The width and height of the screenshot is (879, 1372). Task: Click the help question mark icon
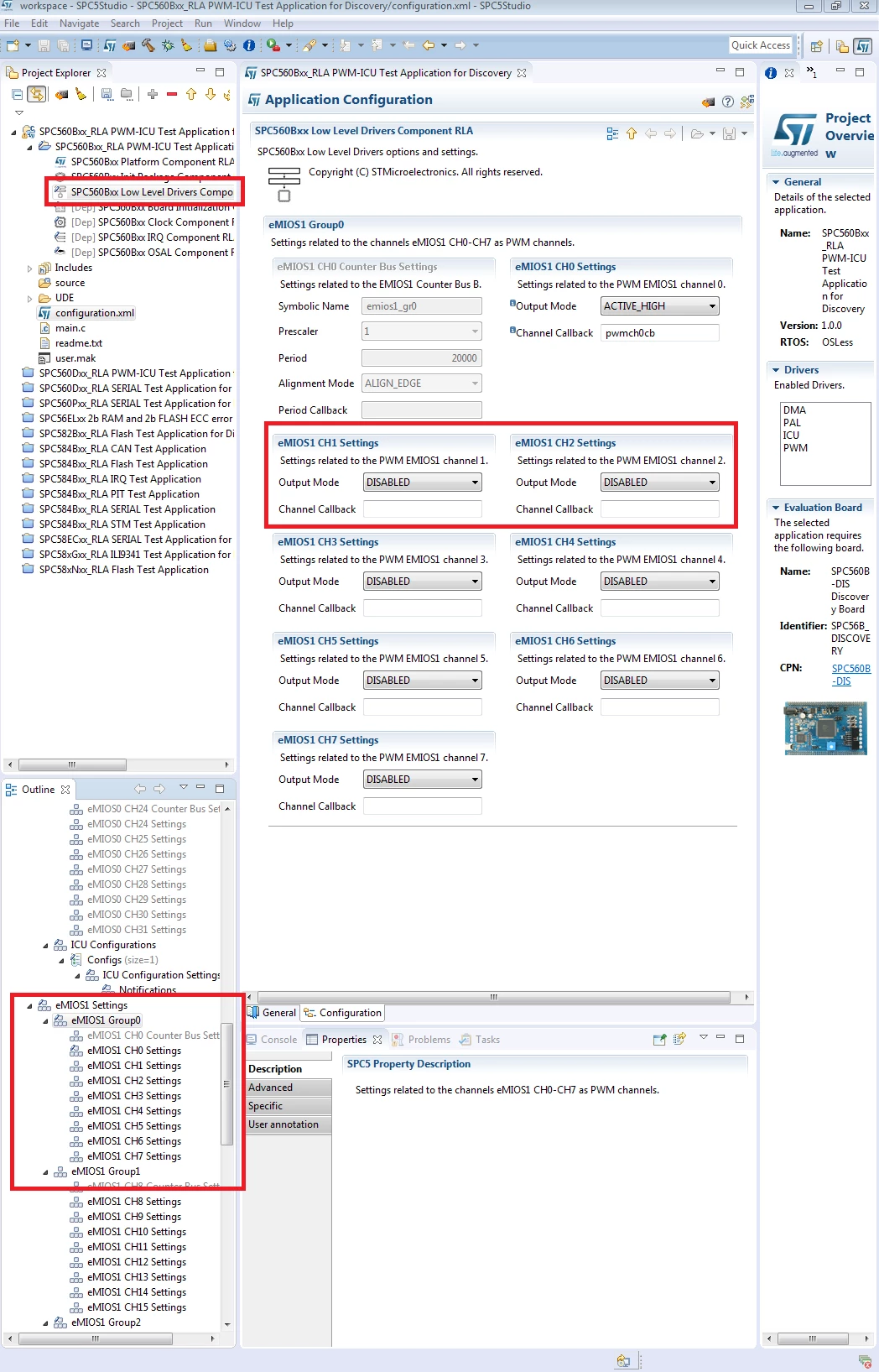pyautogui.click(x=728, y=102)
